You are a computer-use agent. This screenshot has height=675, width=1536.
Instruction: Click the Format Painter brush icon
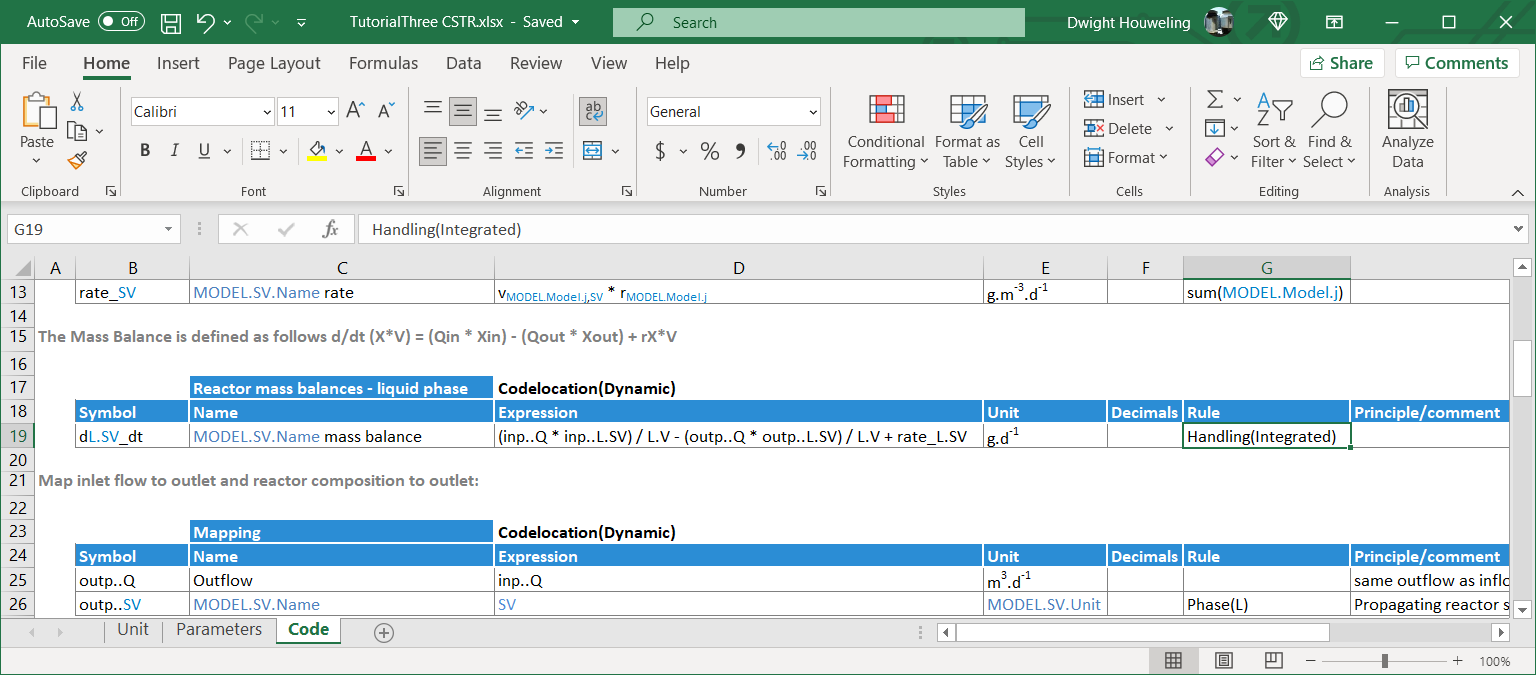(x=77, y=160)
